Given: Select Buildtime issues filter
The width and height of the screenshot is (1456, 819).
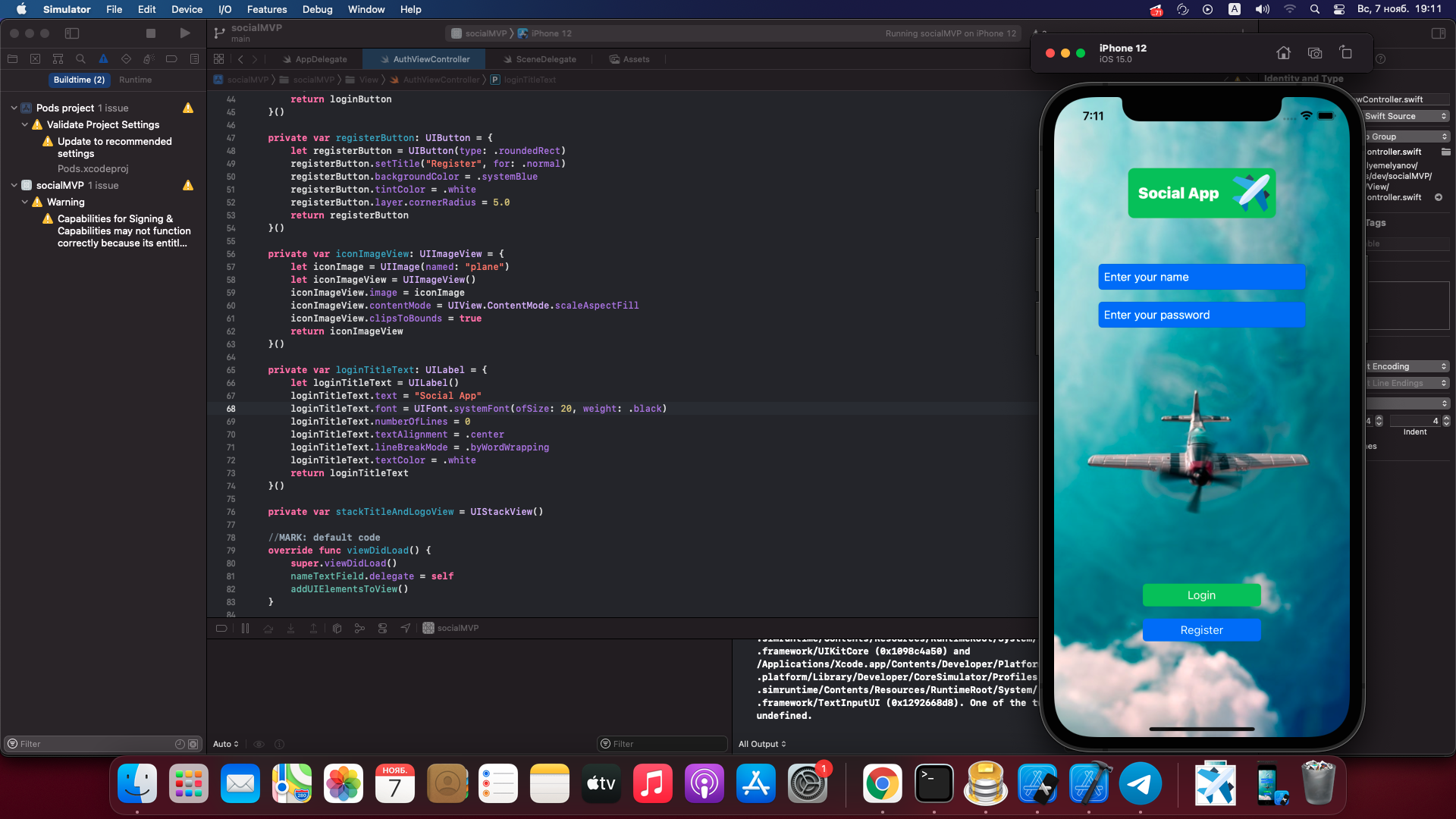Looking at the screenshot, I should point(79,80).
